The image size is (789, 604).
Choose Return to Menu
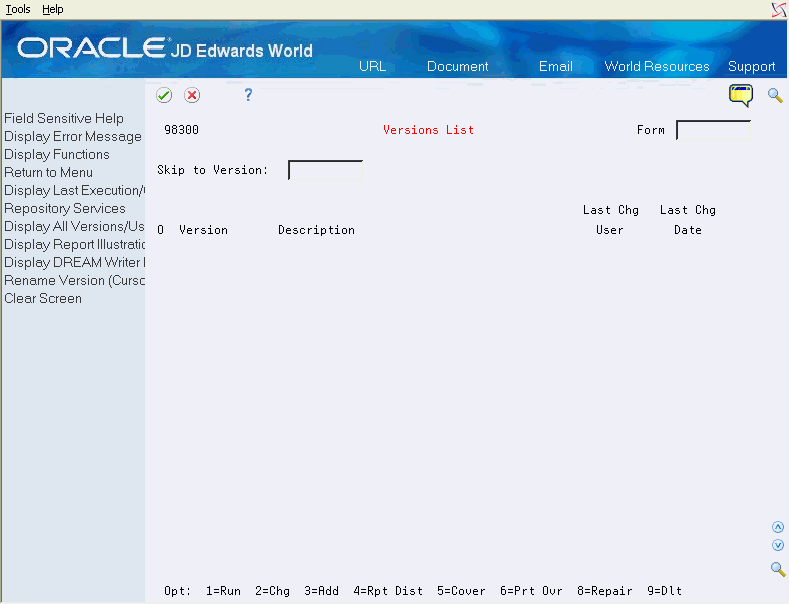[48, 173]
